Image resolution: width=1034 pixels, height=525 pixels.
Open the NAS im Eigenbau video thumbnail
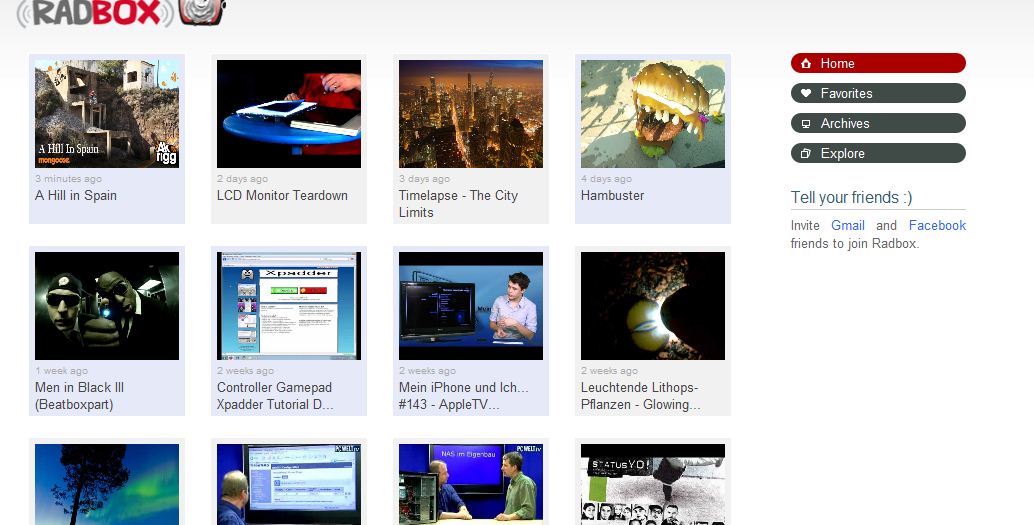point(471,484)
